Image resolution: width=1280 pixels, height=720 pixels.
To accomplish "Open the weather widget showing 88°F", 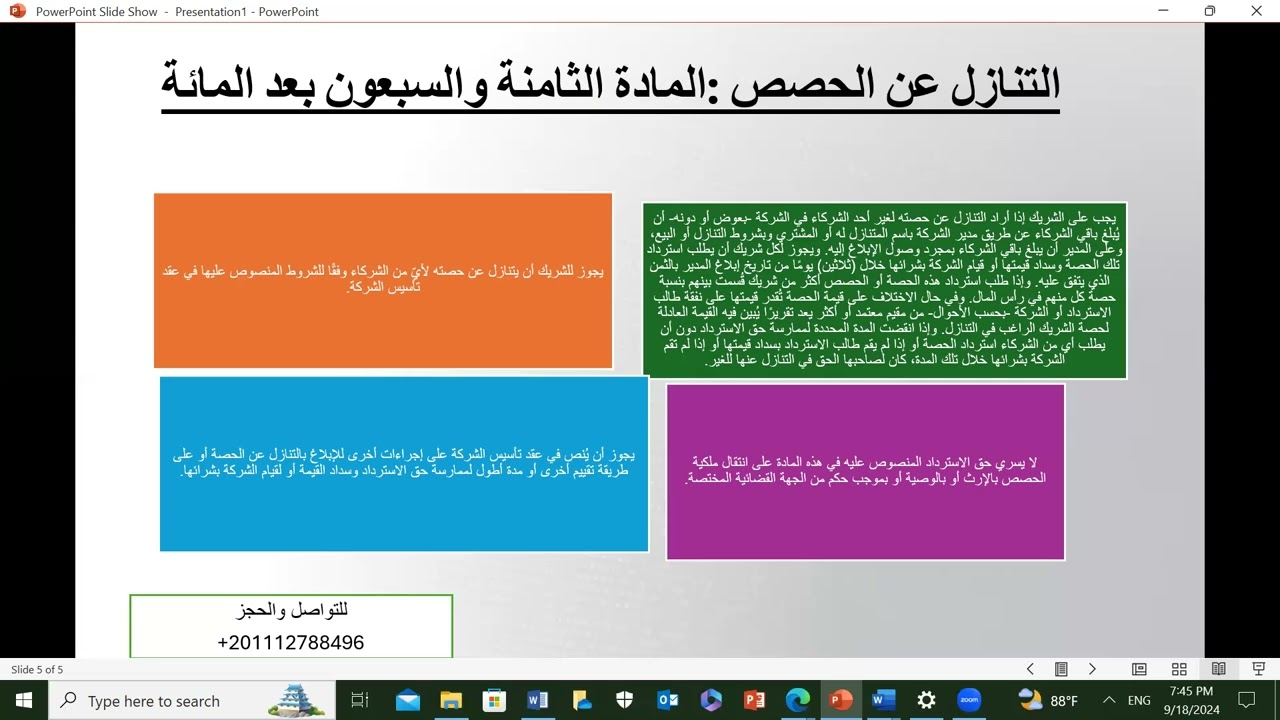I will (x=1048, y=700).
